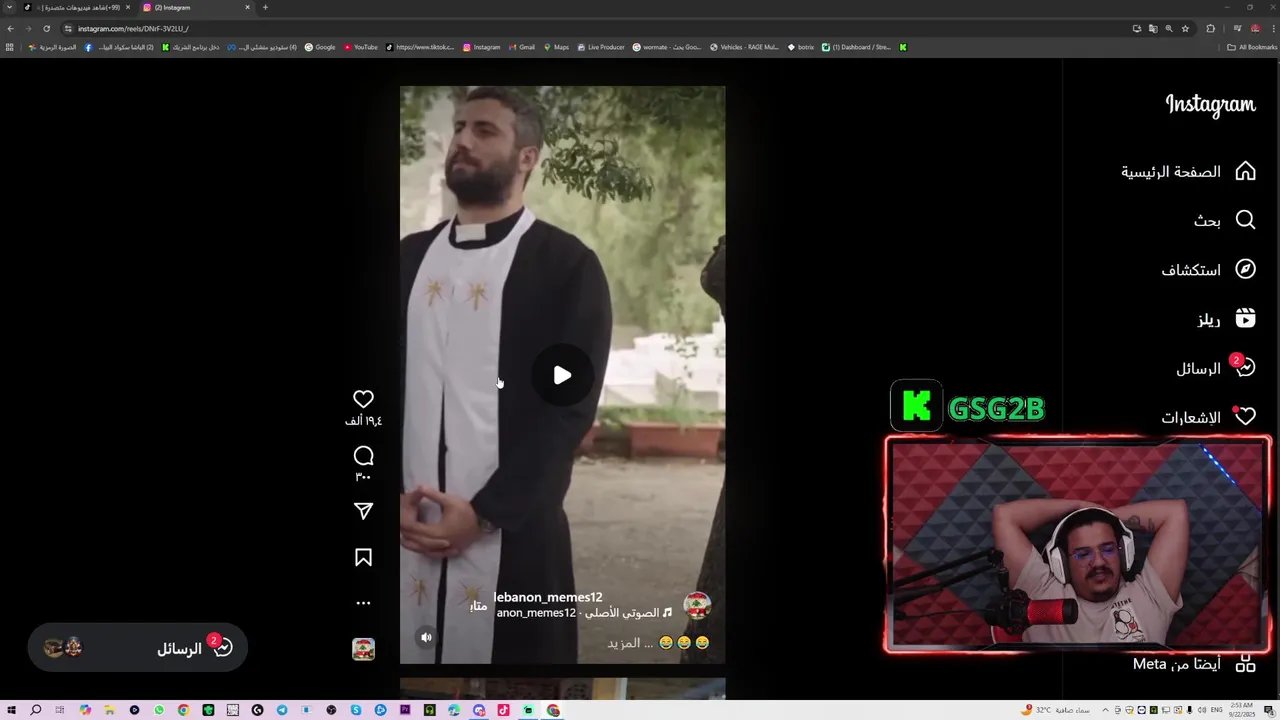The width and height of the screenshot is (1280, 720).
Task: Click the notifications heart icon in sidebar
Action: (x=1245, y=416)
